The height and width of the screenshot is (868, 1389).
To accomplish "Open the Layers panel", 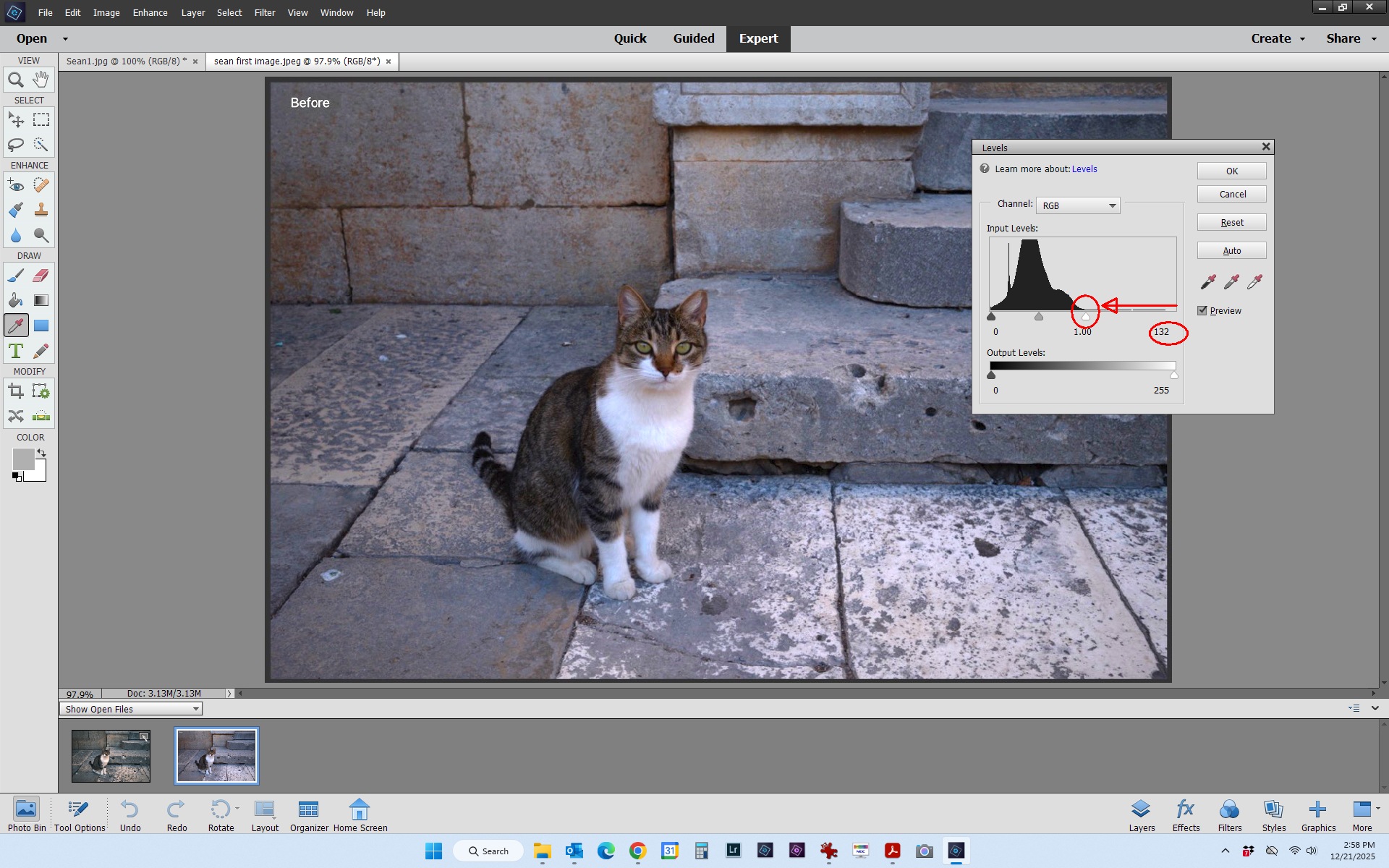I will [x=1141, y=815].
